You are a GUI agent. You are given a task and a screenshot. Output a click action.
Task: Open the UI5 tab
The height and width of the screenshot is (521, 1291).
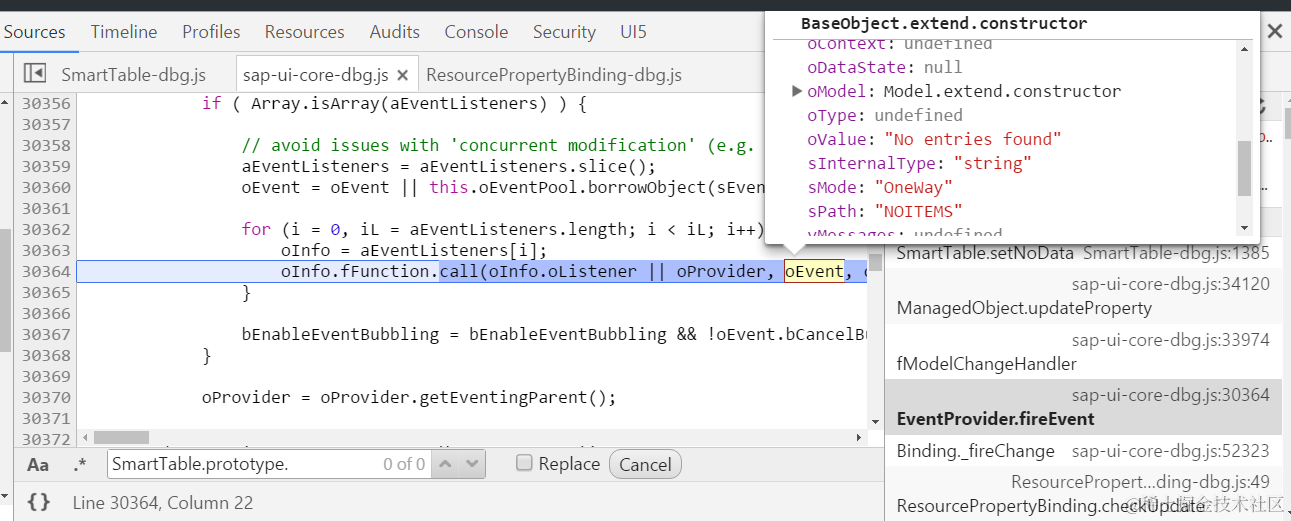pos(633,32)
